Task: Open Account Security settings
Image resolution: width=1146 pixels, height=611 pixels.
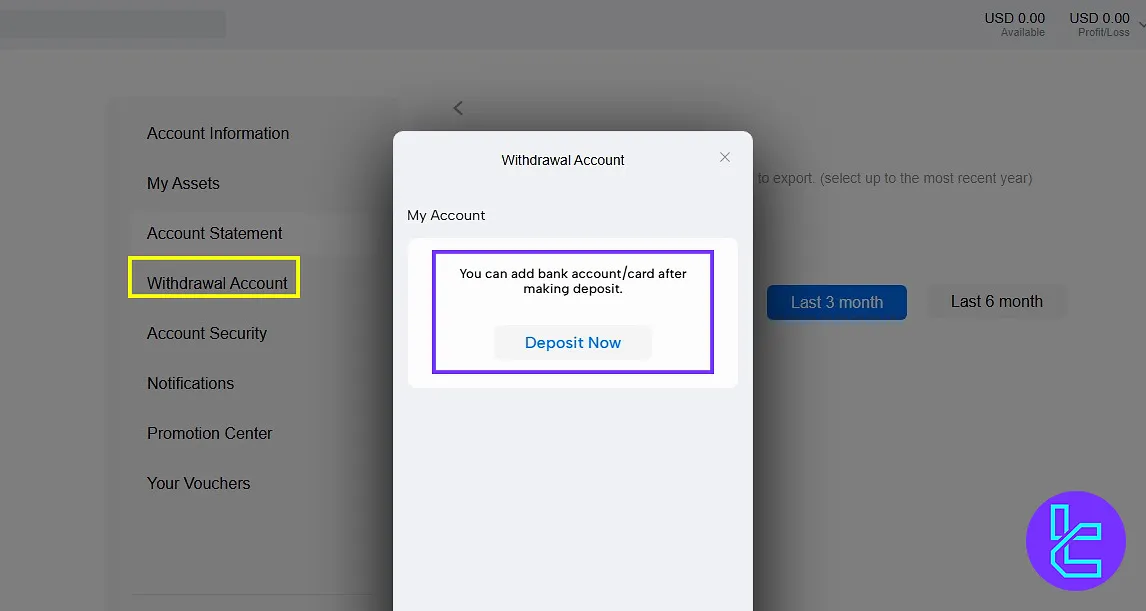Action: coord(207,333)
